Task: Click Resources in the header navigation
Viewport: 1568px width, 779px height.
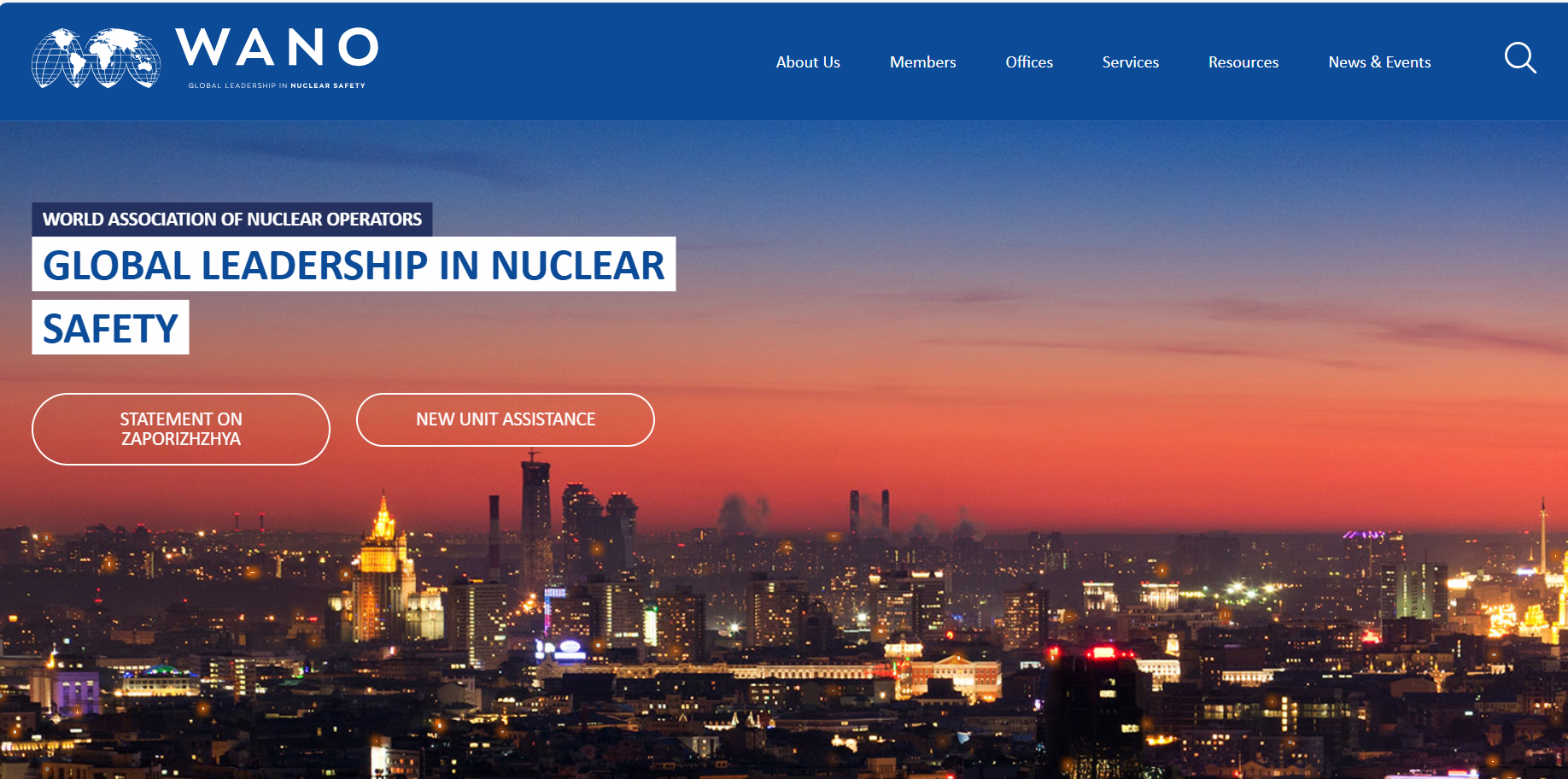Action: (1243, 61)
